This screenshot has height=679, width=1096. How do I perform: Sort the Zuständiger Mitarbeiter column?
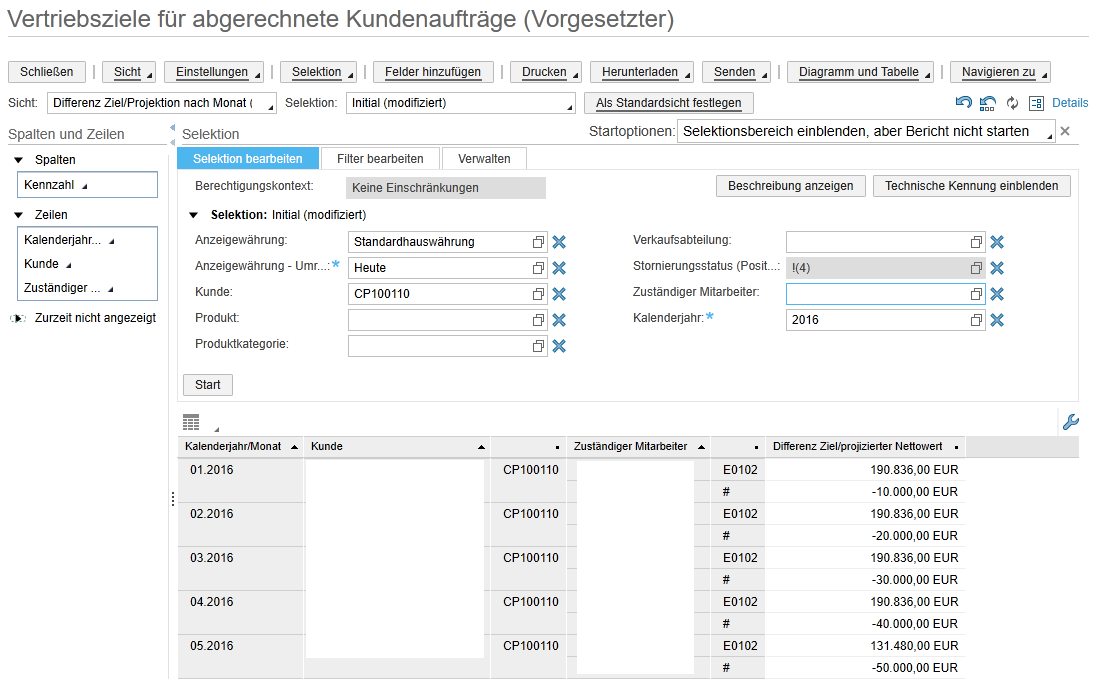[701, 447]
